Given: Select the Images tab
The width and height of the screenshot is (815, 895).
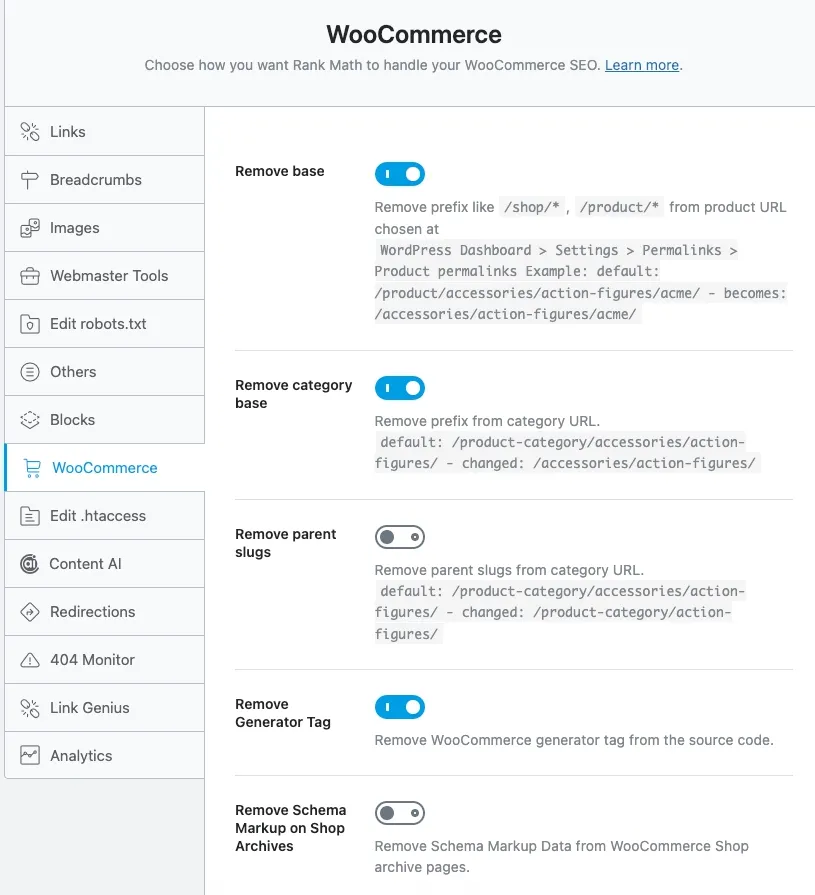Looking at the screenshot, I should (x=104, y=228).
